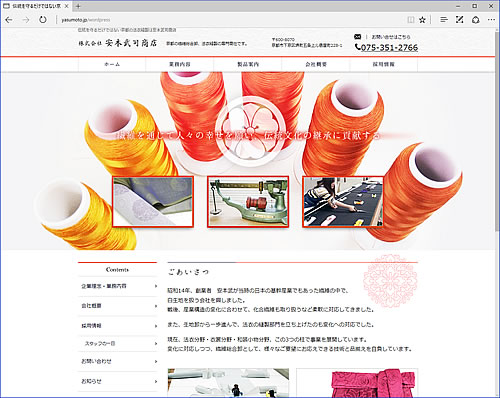This screenshot has height=398, width=500.
Task: Open the browser more options ellipsis
Action: [x=491, y=20]
